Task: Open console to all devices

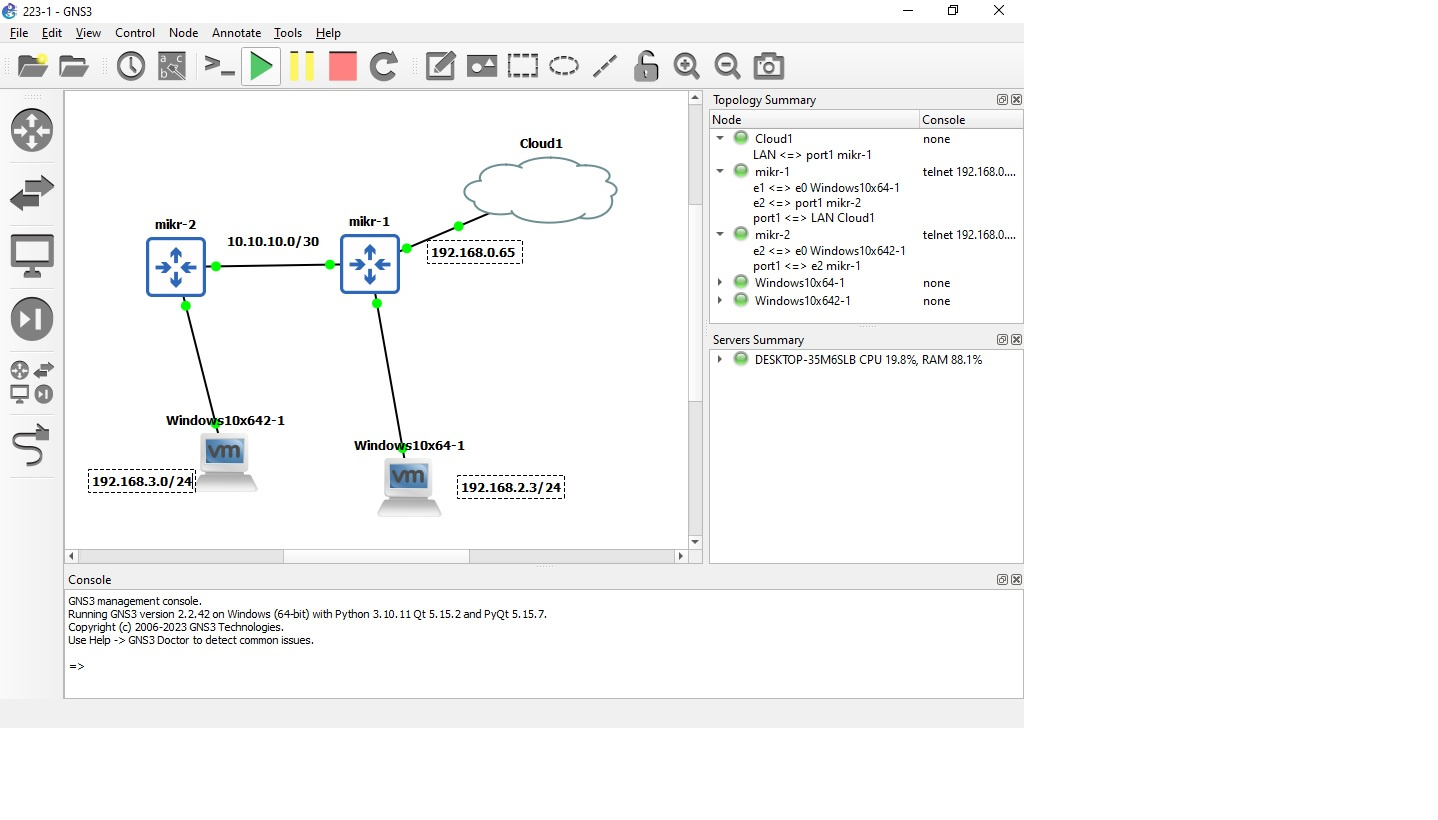Action: 218,67
